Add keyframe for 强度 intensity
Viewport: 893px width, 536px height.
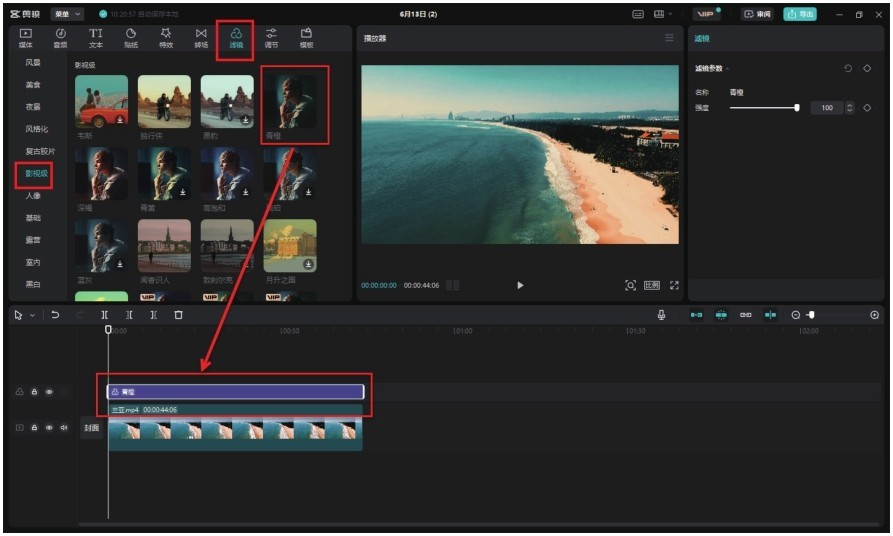[867, 108]
